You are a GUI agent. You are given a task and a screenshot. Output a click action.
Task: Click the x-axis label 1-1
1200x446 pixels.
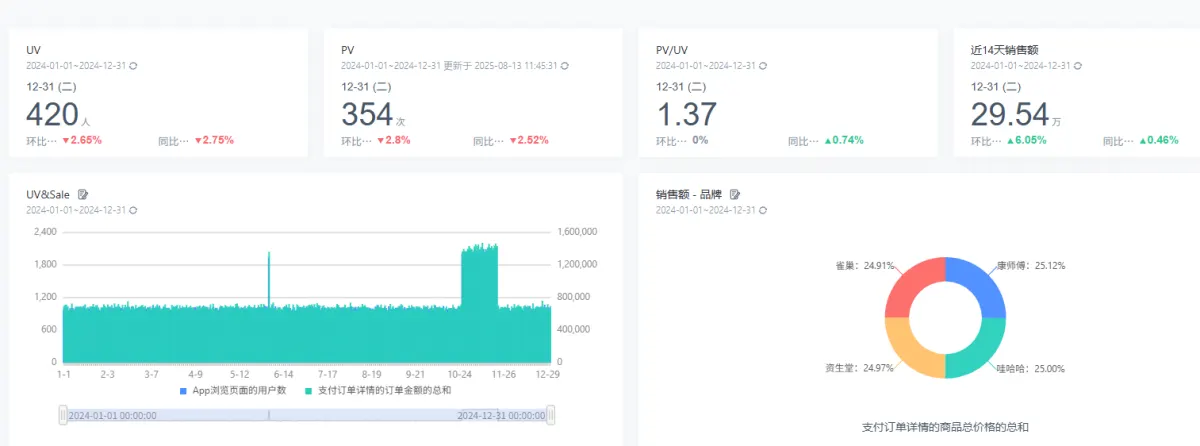64,374
